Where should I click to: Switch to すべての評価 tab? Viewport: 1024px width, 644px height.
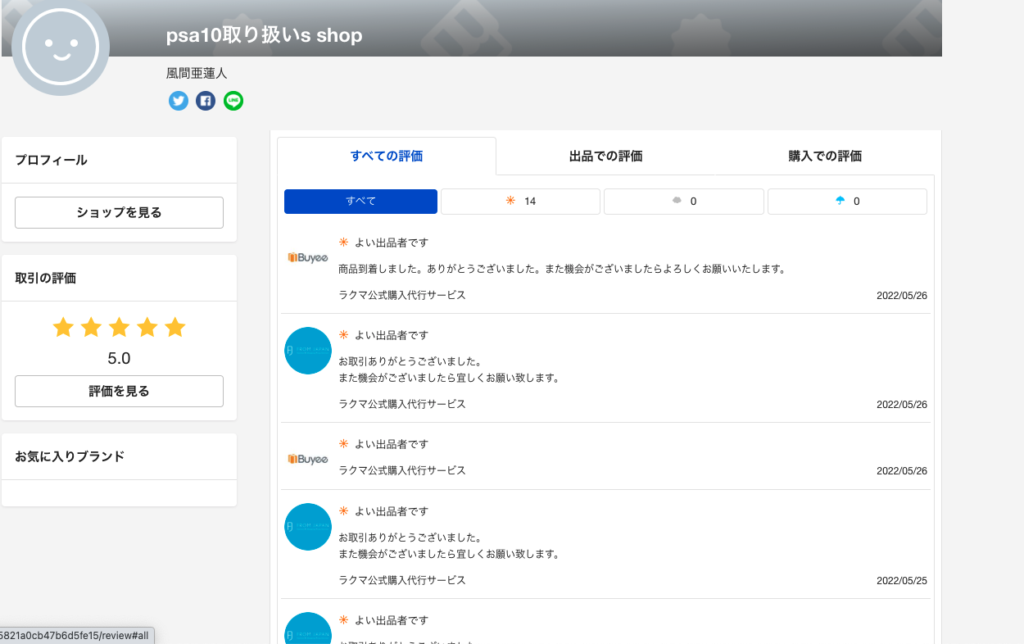(387, 156)
